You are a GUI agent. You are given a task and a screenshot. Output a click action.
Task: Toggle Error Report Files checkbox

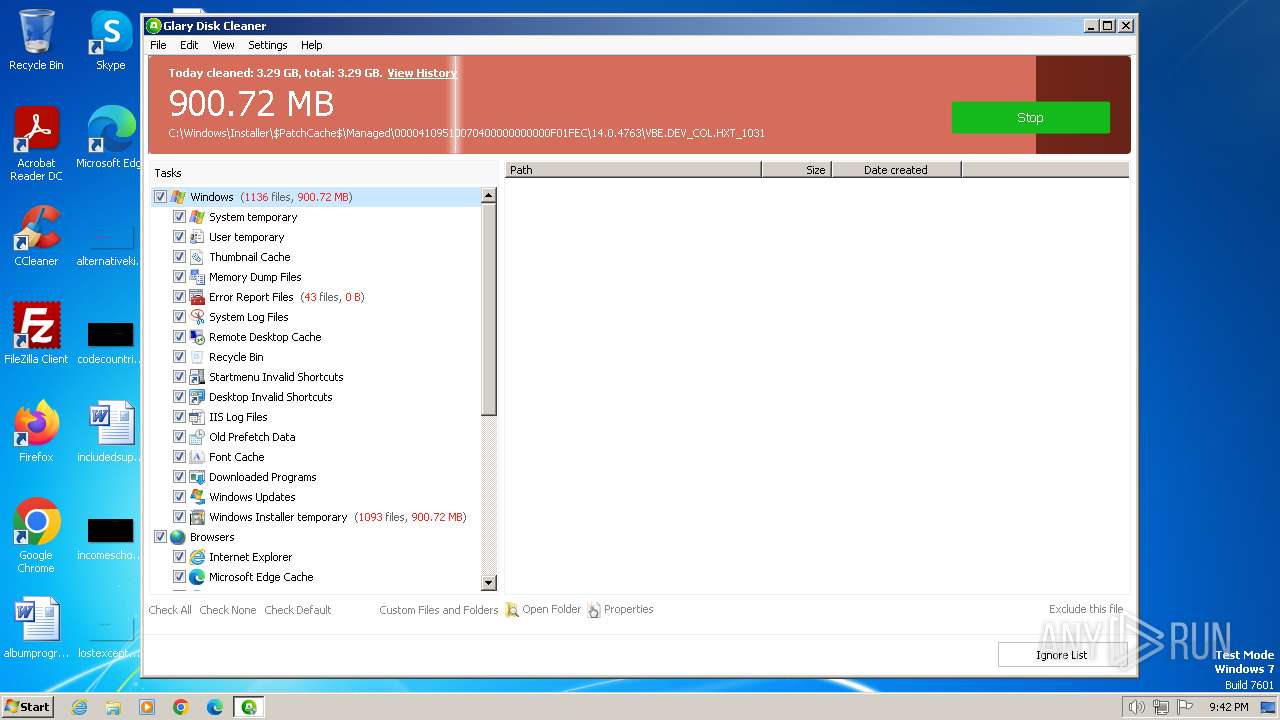click(x=179, y=297)
